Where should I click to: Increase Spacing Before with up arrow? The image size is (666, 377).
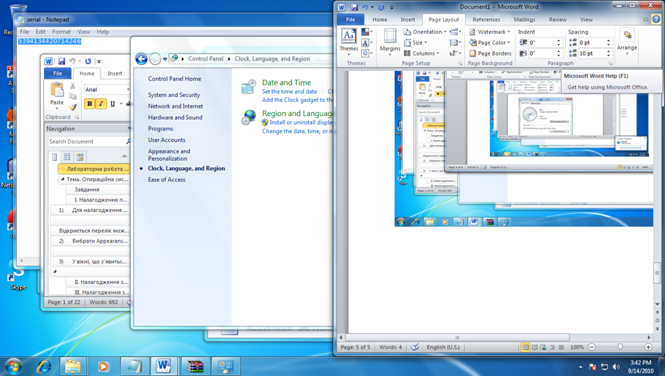coord(609,41)
